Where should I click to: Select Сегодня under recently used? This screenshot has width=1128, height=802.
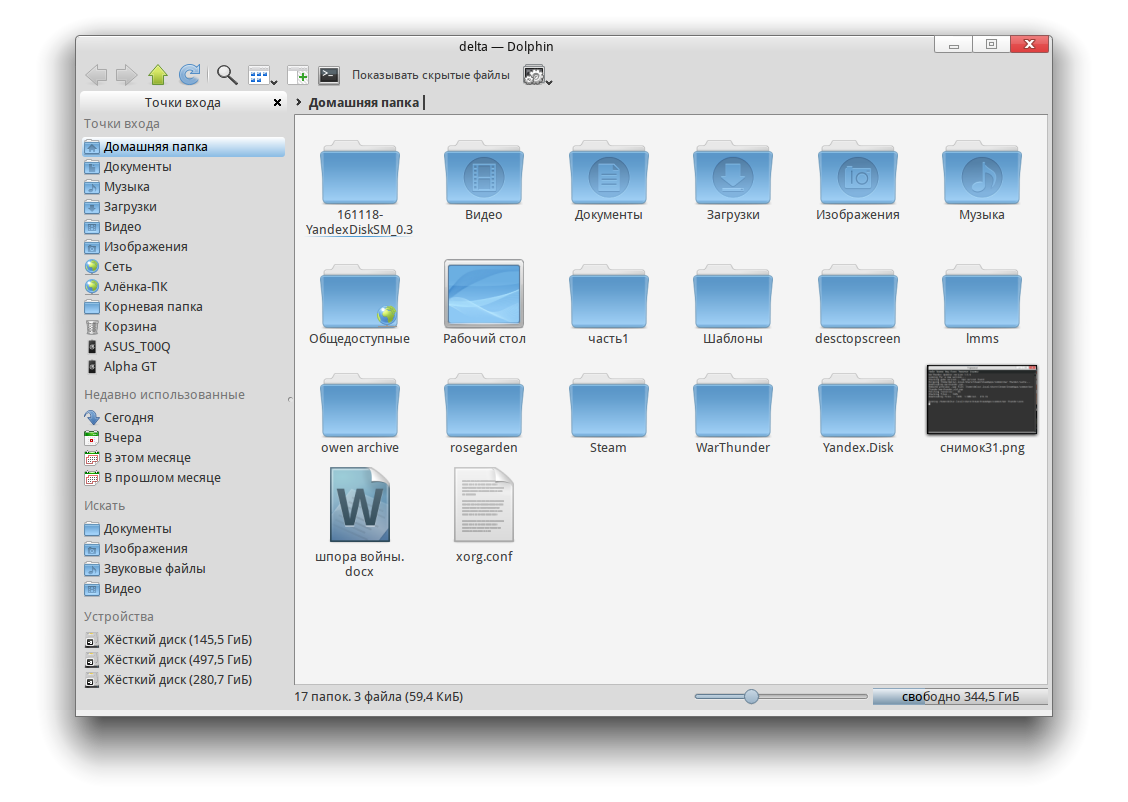point(128,418)
